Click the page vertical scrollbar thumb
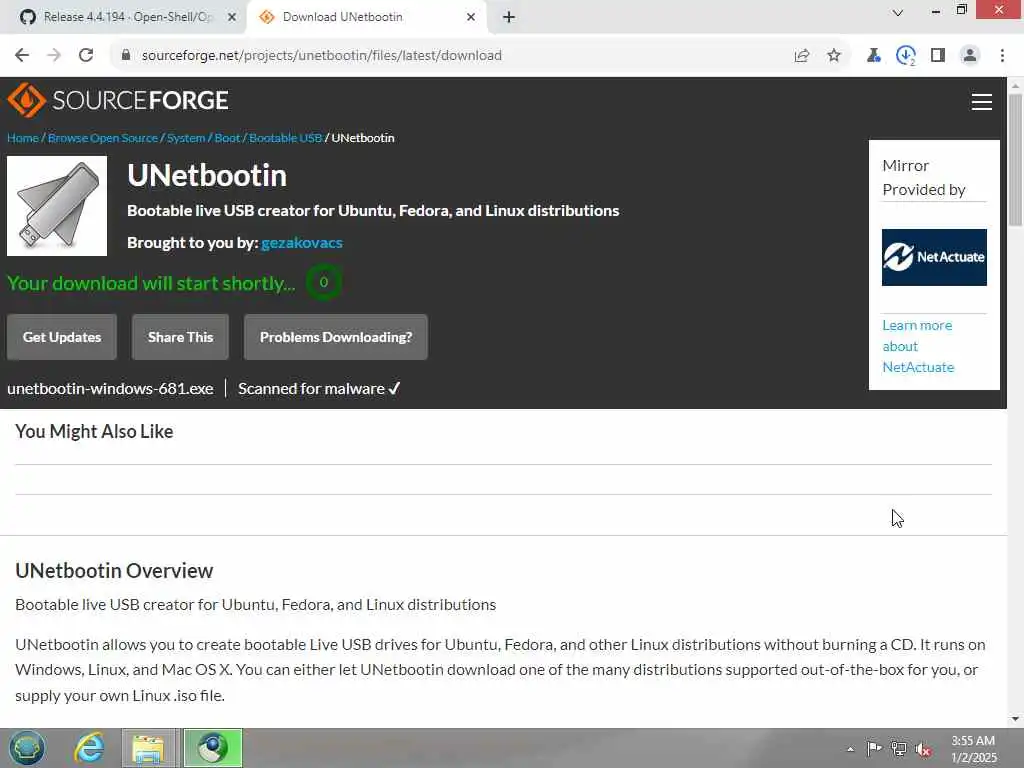 point(1015,160)
